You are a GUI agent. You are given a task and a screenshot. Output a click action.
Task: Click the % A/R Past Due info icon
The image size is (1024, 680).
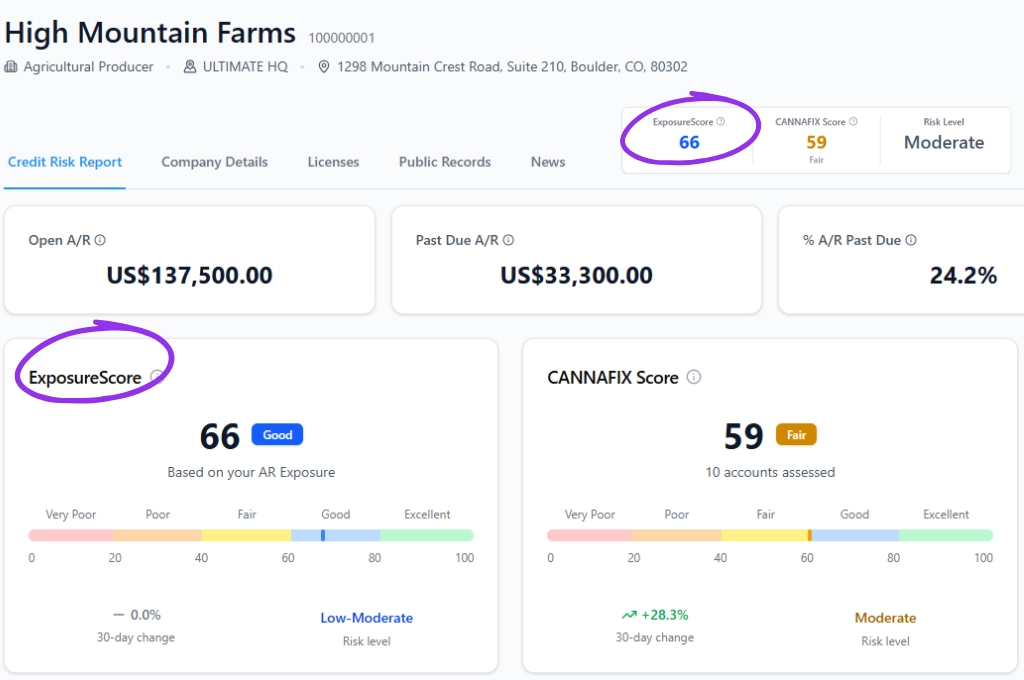911,240
